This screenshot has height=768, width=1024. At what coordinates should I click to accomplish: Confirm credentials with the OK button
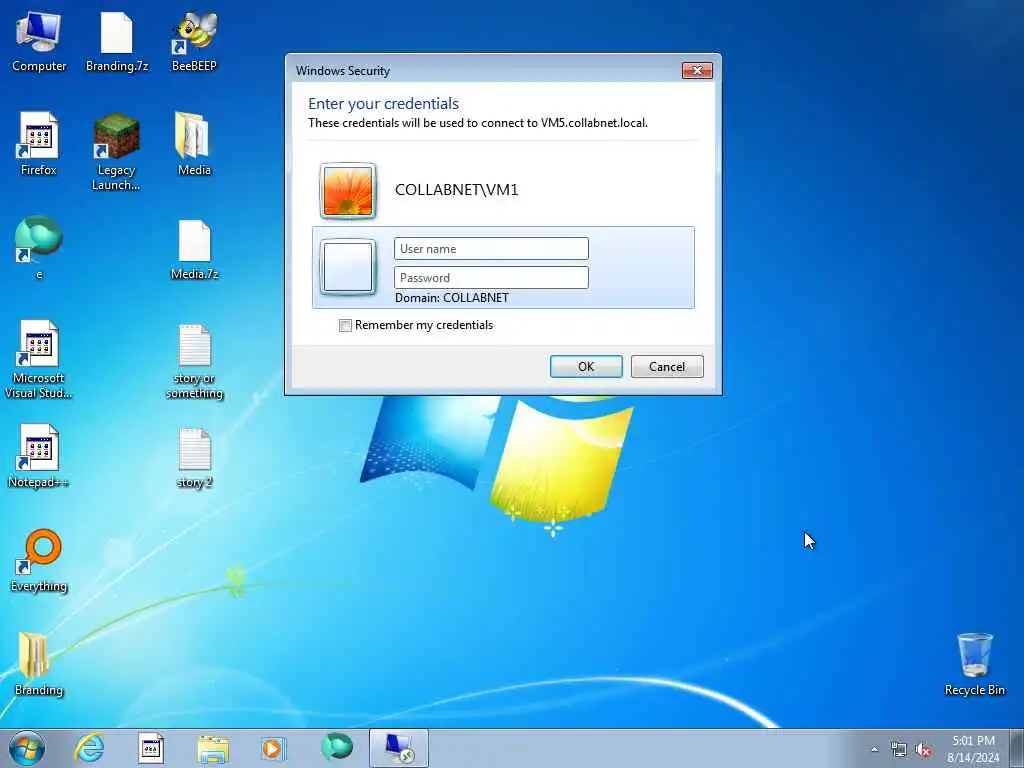coord(586,366)
